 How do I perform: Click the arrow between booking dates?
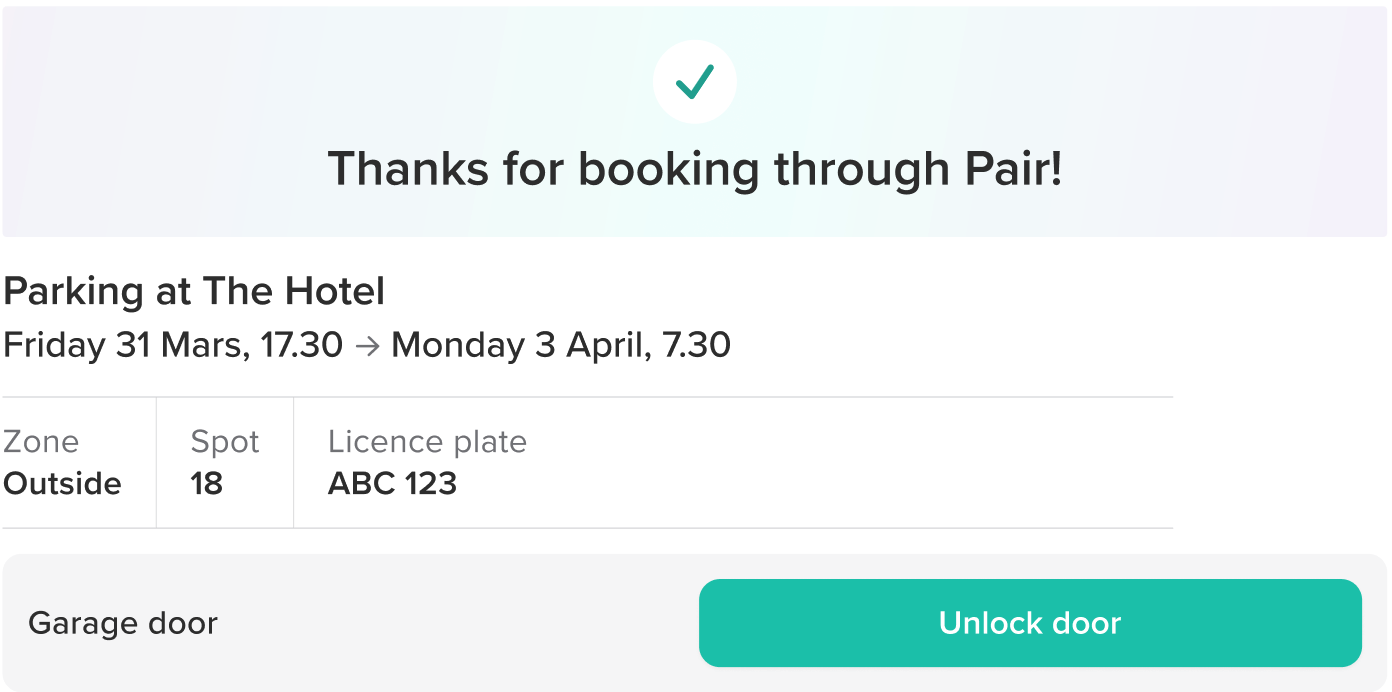click(367, 346)
